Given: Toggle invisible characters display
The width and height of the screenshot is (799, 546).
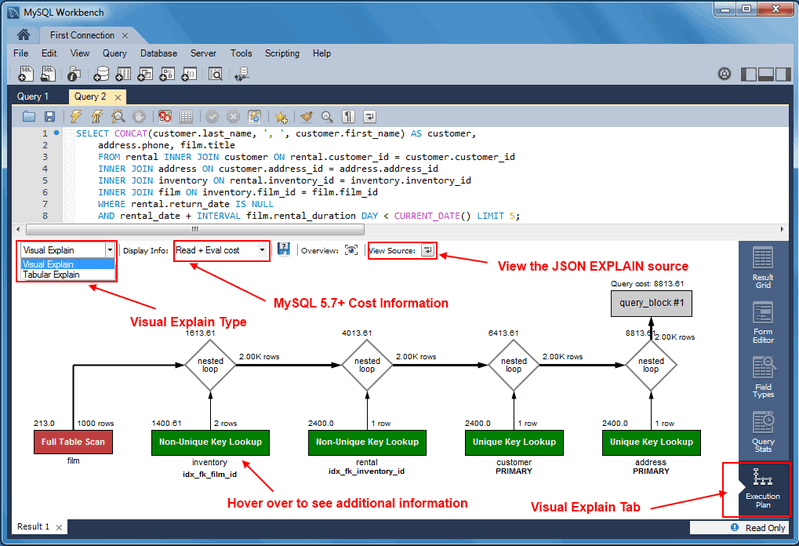Looking at the screenshot, I should (x=348, y=117).
